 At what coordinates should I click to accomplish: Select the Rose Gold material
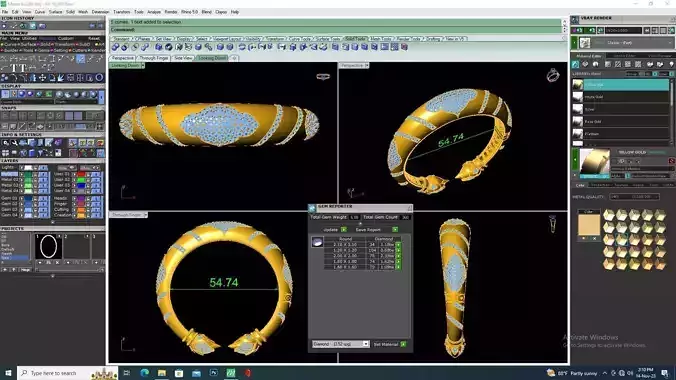click(621, 122)
